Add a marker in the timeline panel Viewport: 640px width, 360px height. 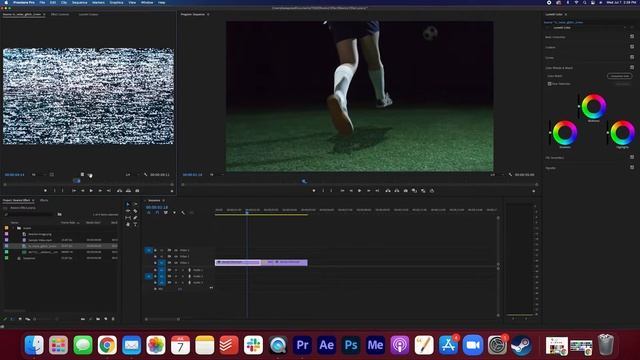pos(174,213)
